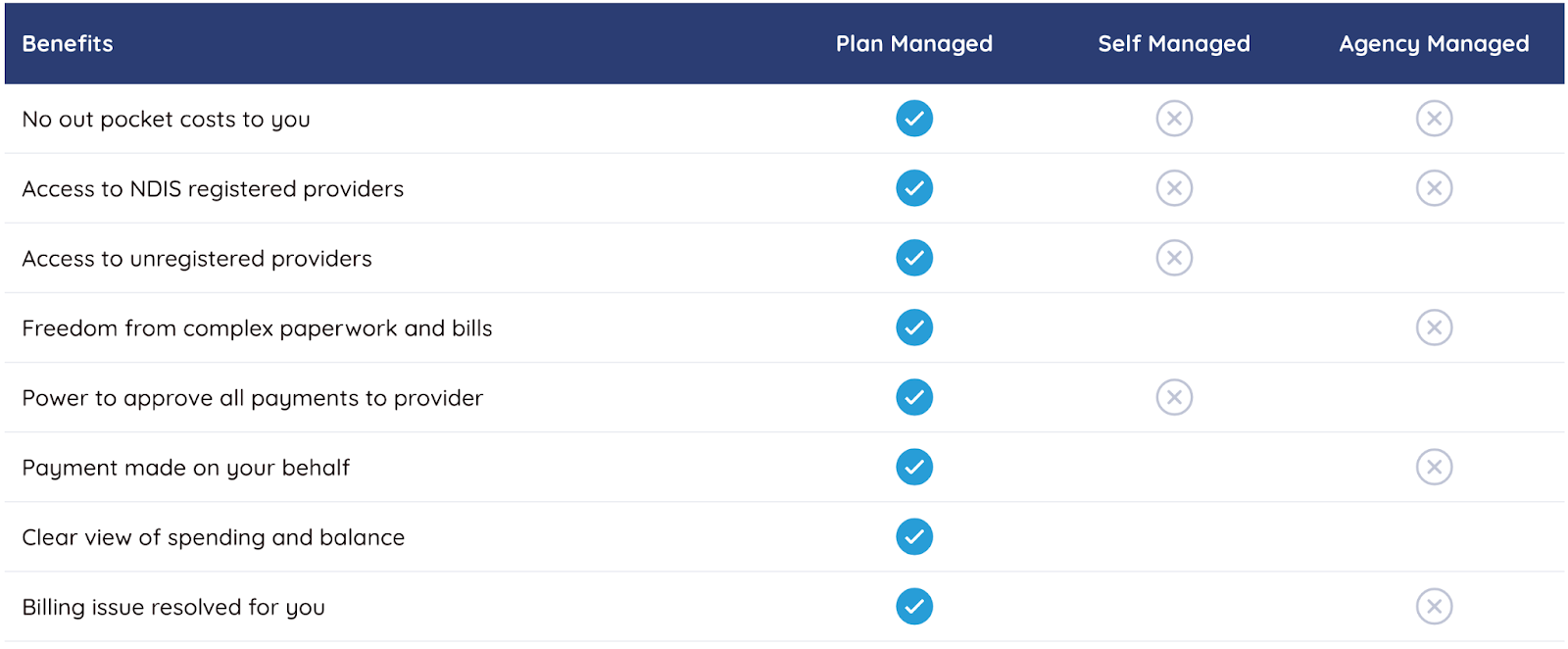The height and width of the screenshot is (649, 1568).
Task: Click the Plan Managed column header
Action: tap(913, 44)
